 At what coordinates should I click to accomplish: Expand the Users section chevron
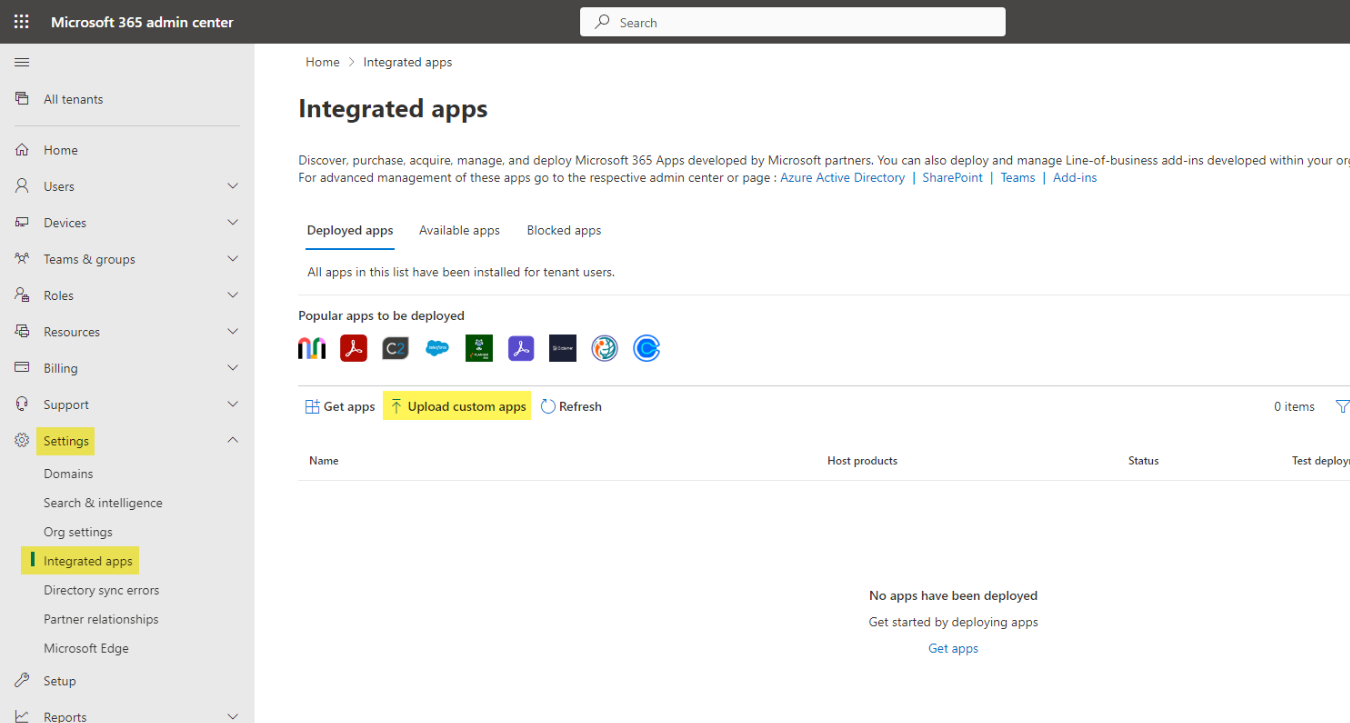tap(232, 186)
